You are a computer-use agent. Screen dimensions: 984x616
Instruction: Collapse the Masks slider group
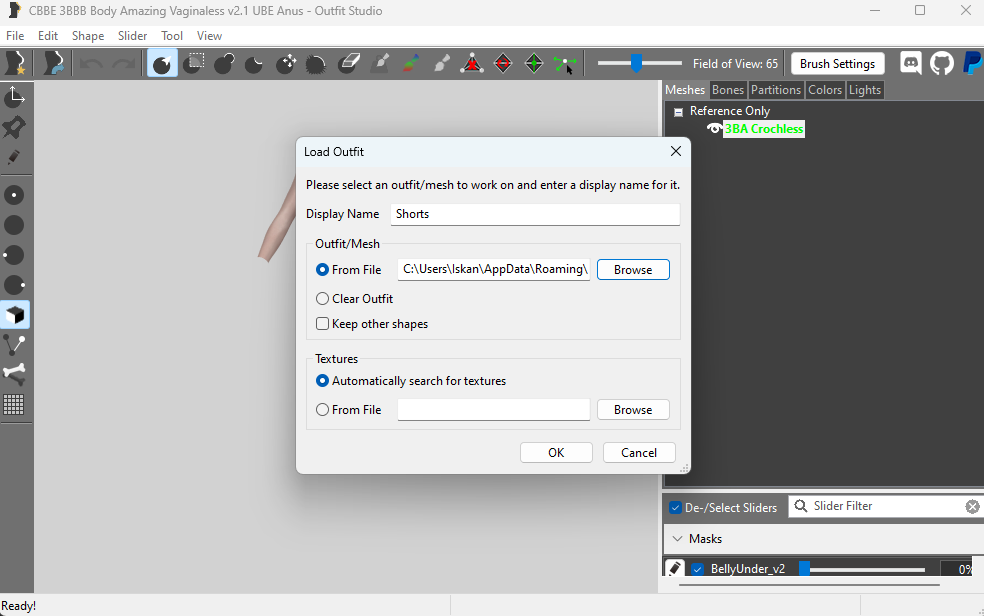pyautogui.click(x=677, y=539)
